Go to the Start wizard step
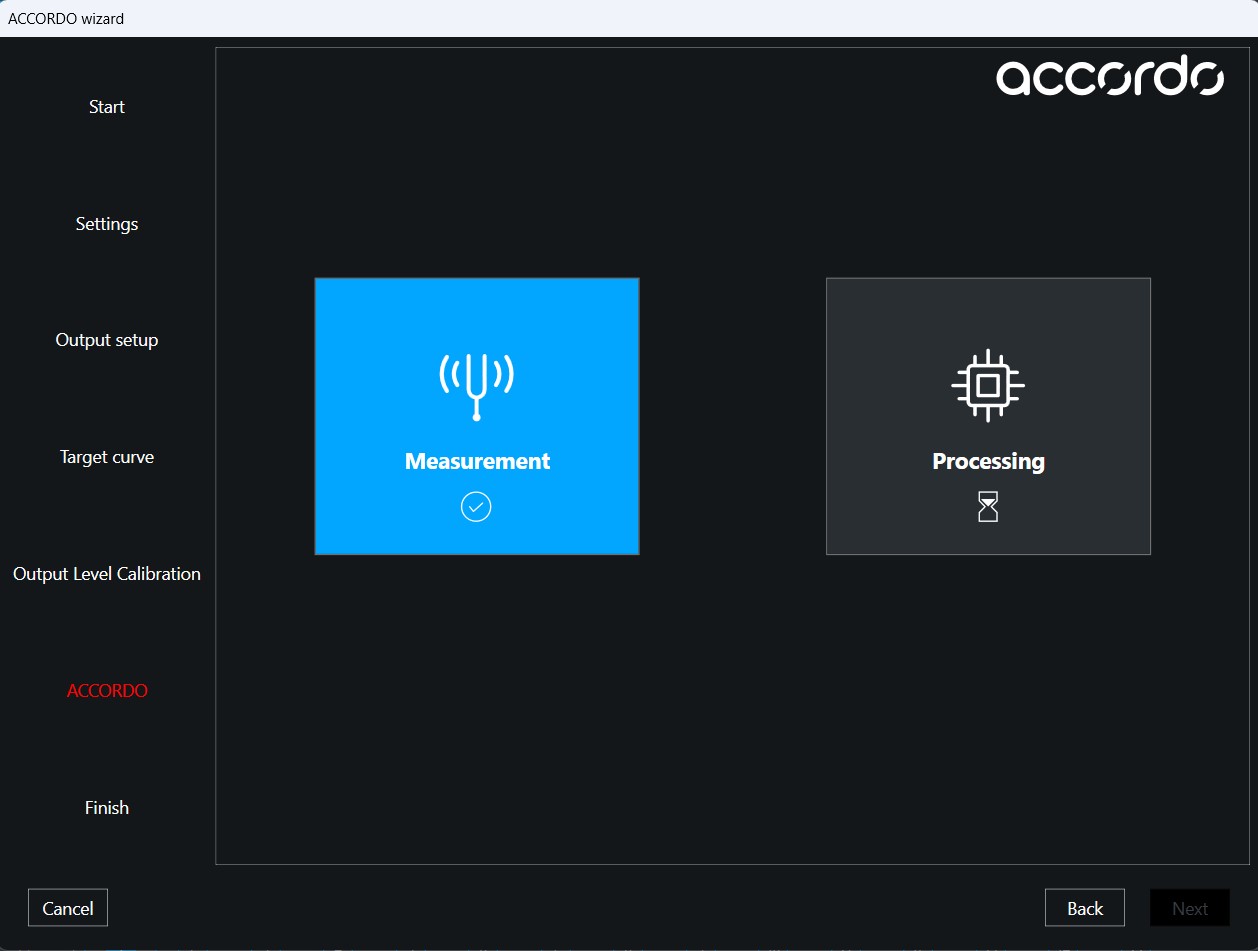 click(x=107, y=107)
